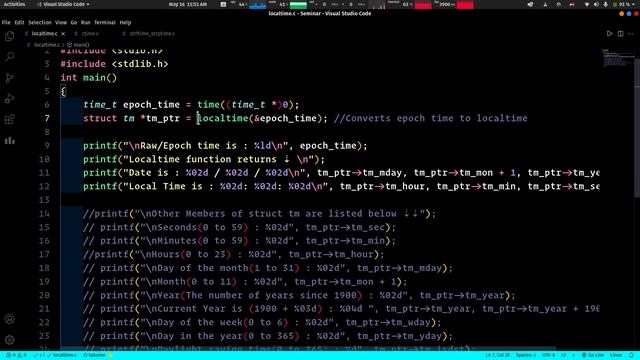Show errors and warnings in status bar
The image size is (640, 360).
(x=16, y=355)
